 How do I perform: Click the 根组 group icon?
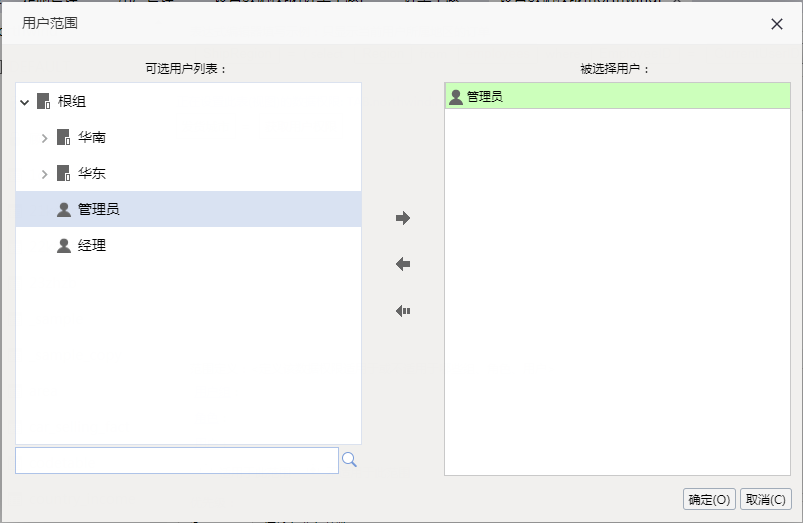coord(44,101)
